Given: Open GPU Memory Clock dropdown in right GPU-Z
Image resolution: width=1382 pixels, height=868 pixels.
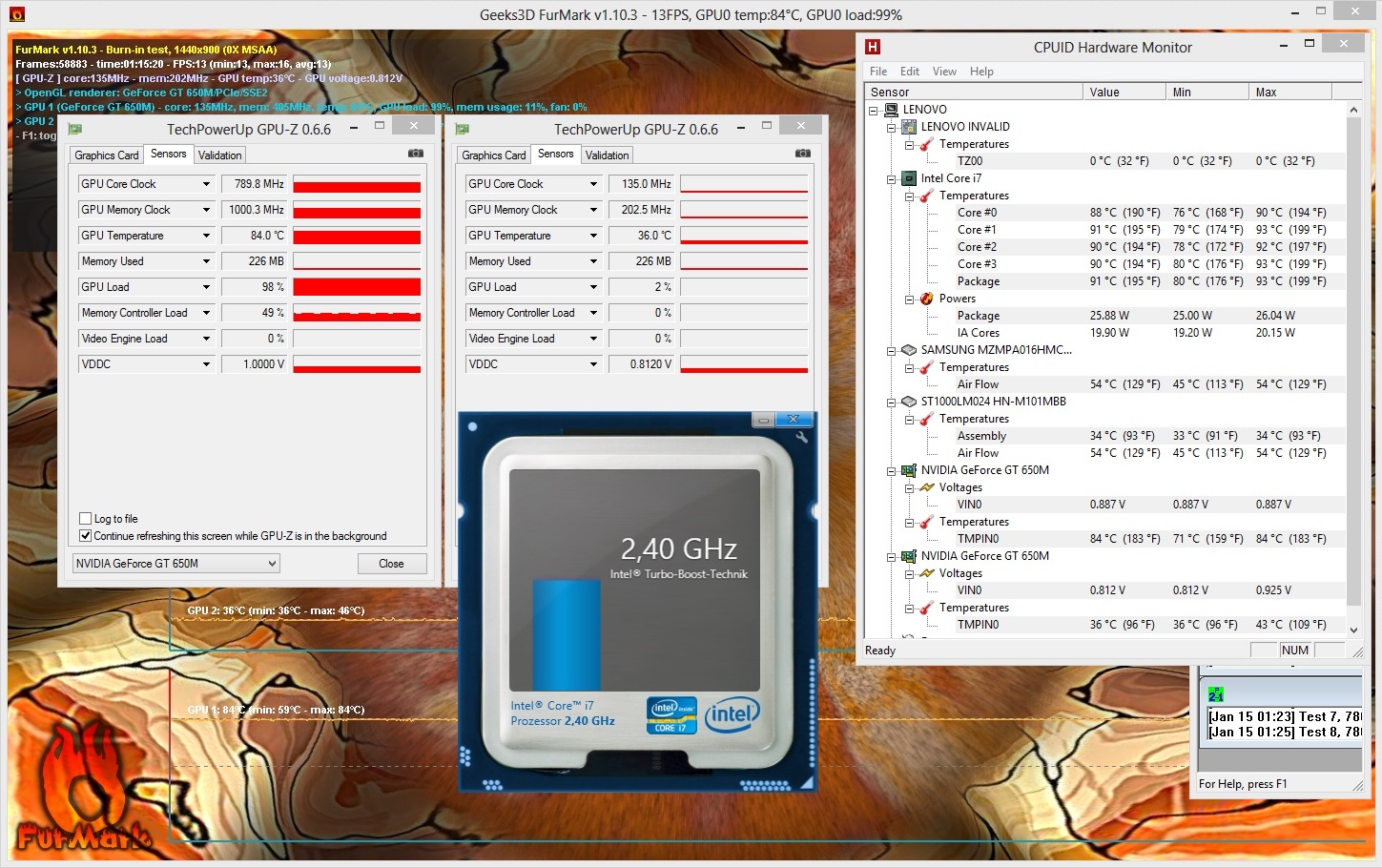Looking at the screenshot, I should coord(593,210).
